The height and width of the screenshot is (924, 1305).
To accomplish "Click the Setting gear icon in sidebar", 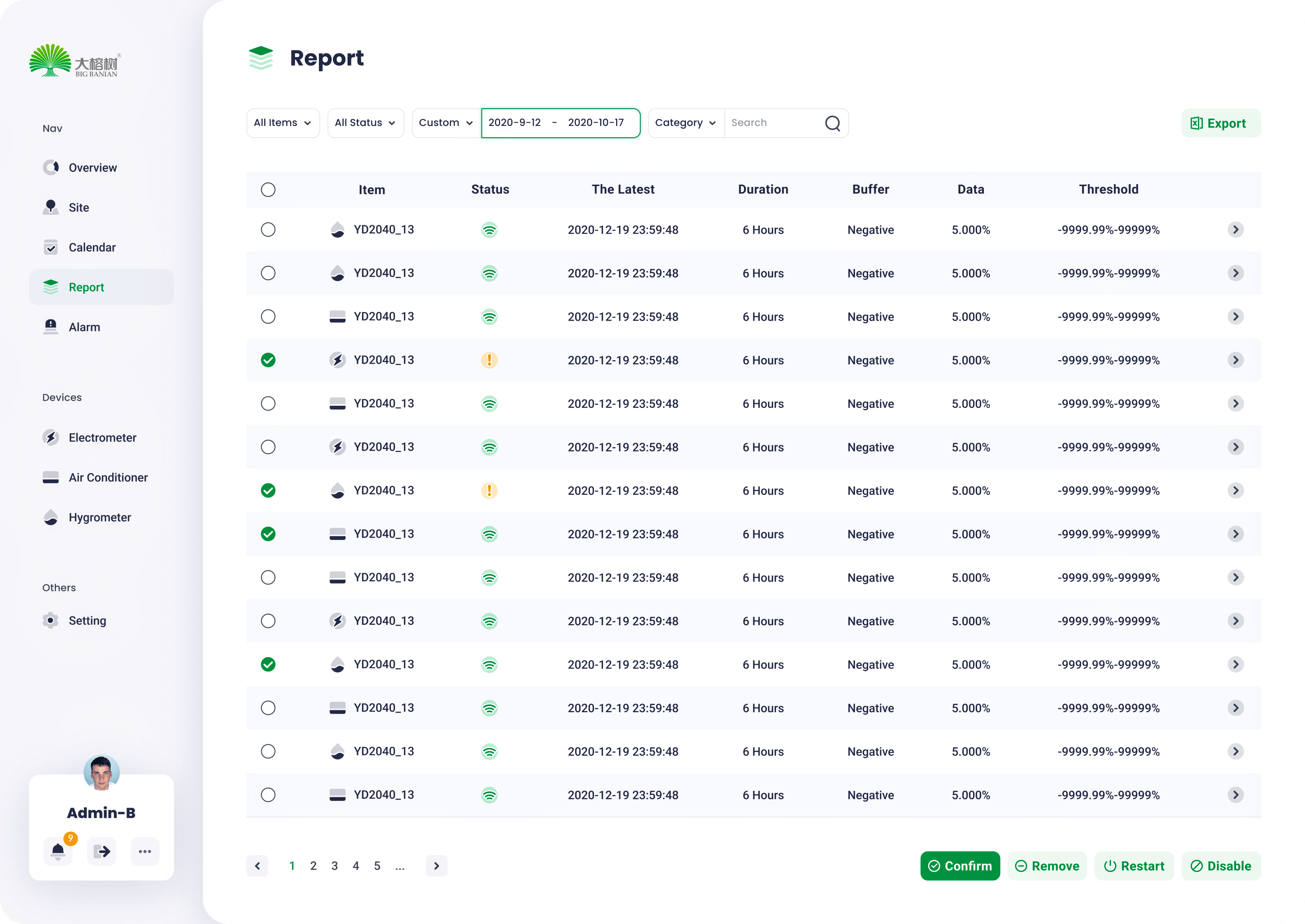I will [51, 620].
